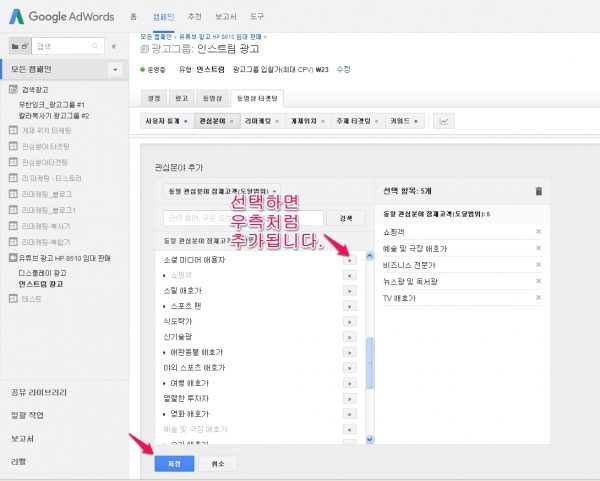Click the blue 저장 button
The width and height of the screenshot is (600, 481).
click(174, 463)
